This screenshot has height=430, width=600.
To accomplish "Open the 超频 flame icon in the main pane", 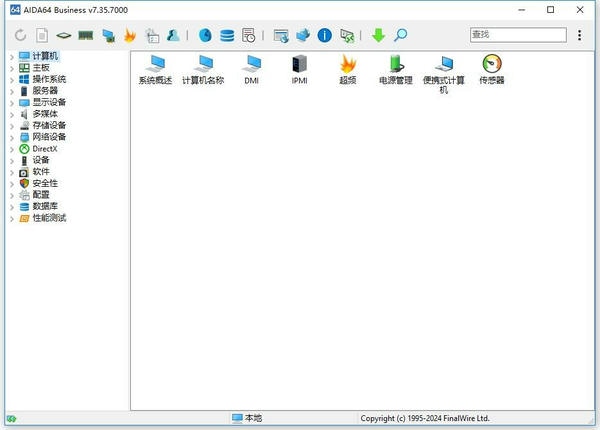I will pyautogui.click(x=348, y=70).
